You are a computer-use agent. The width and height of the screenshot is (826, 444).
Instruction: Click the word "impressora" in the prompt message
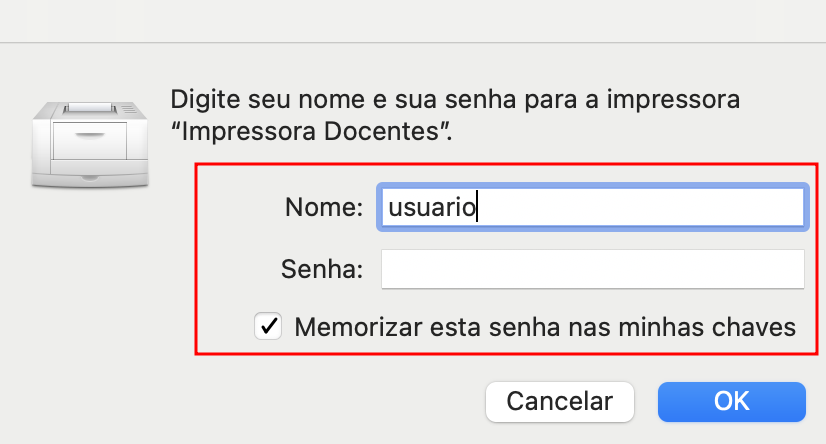coord(673,100)
